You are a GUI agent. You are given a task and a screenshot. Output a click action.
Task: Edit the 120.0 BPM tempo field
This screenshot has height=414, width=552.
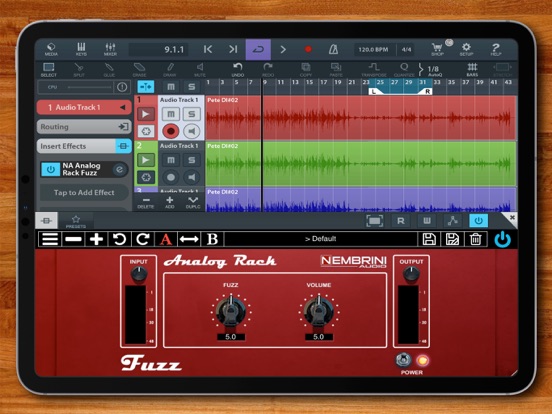(x=373, y=50)
